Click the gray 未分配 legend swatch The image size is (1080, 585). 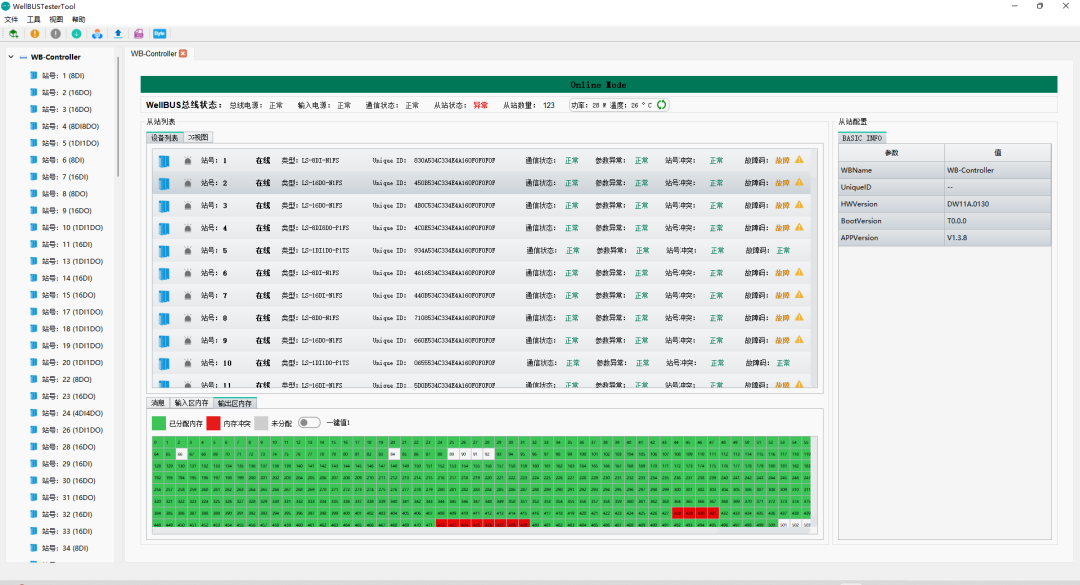(x=261, y=423)
